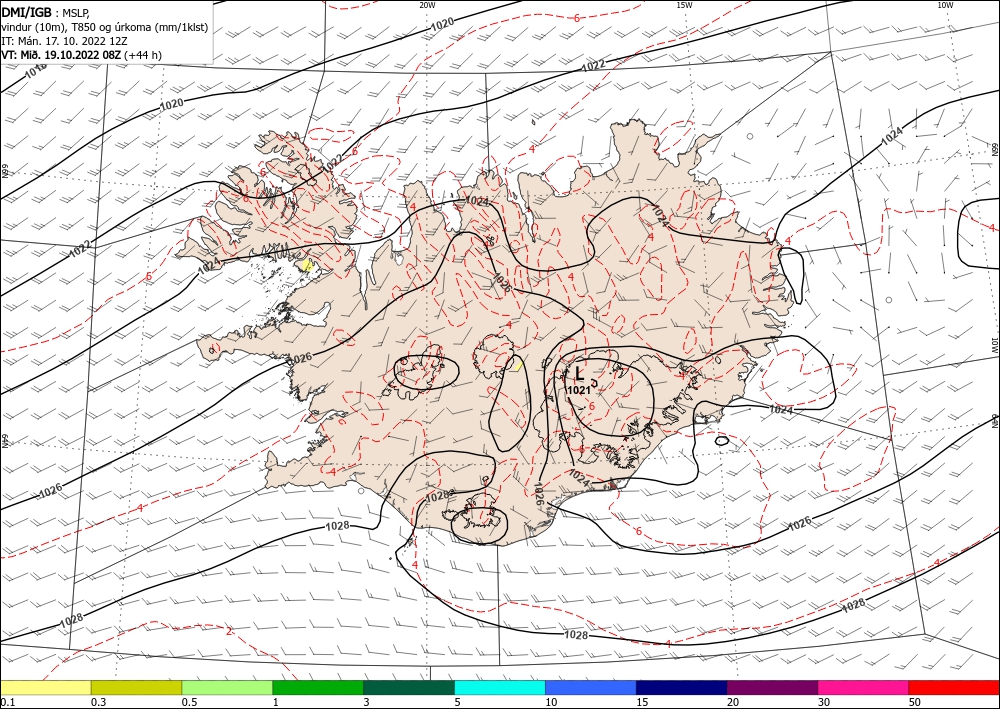Click the 'DMI/IGB : MSLP,' title text

click(x=47, y=11)
